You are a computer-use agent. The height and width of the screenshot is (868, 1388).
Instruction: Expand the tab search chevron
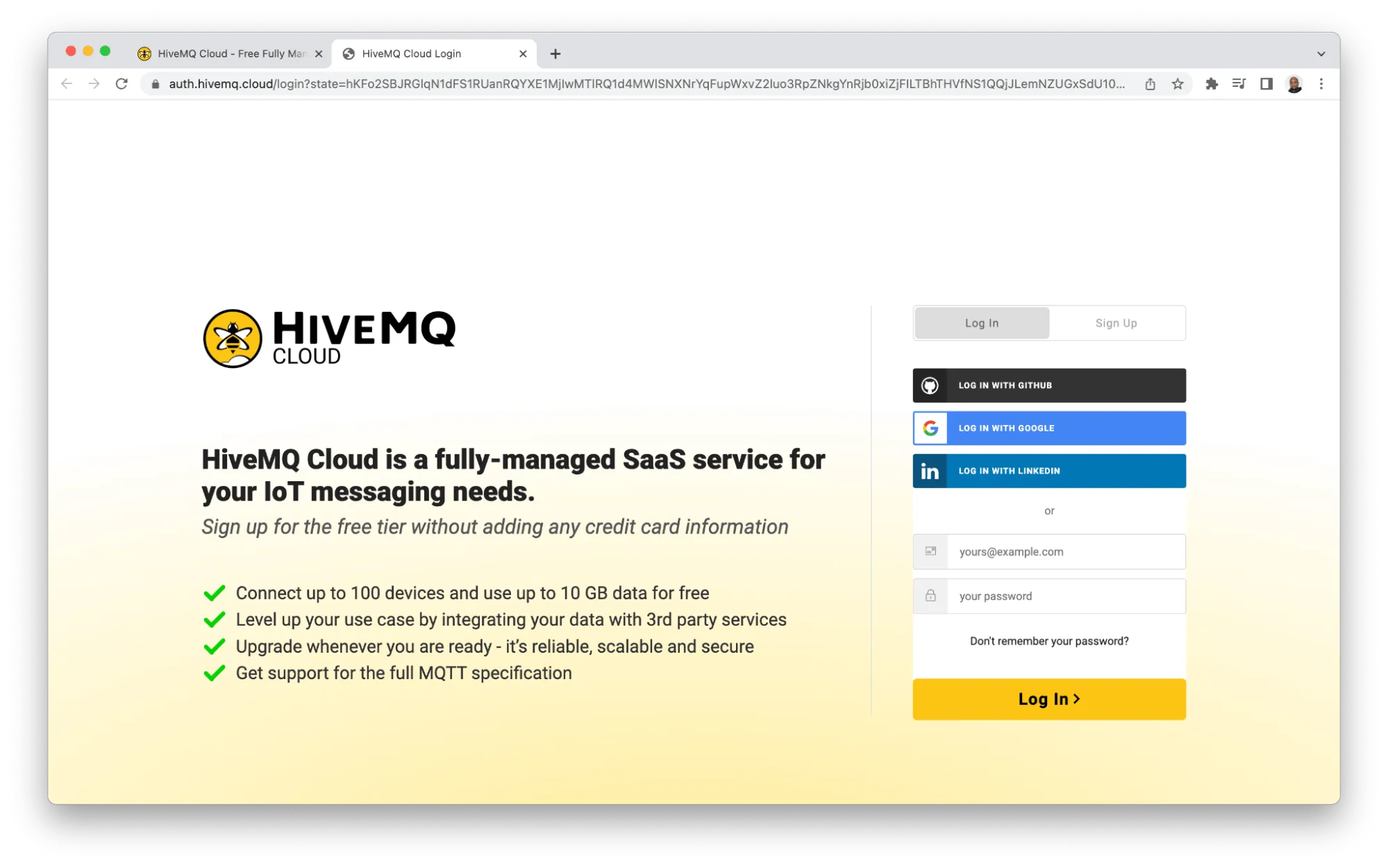point(1321,53)
